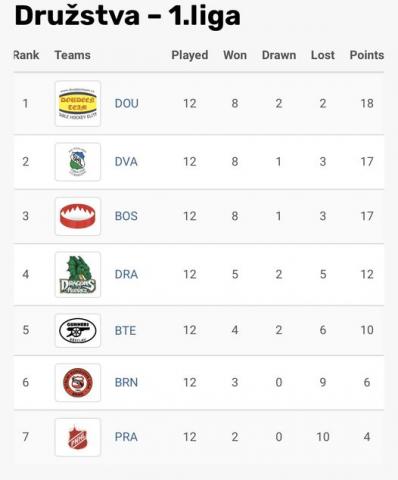Sort by the Points column header

point(367,55)
